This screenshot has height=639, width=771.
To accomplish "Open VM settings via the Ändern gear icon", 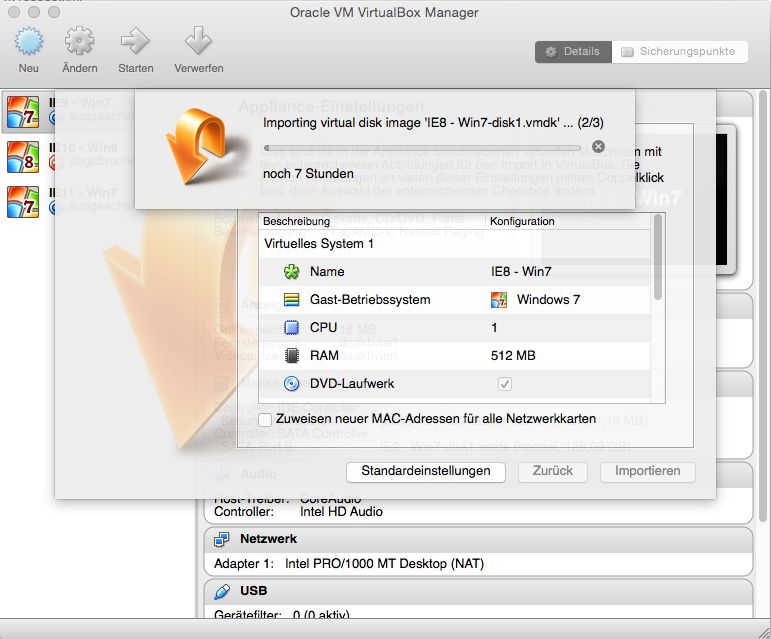I will 79,42.
